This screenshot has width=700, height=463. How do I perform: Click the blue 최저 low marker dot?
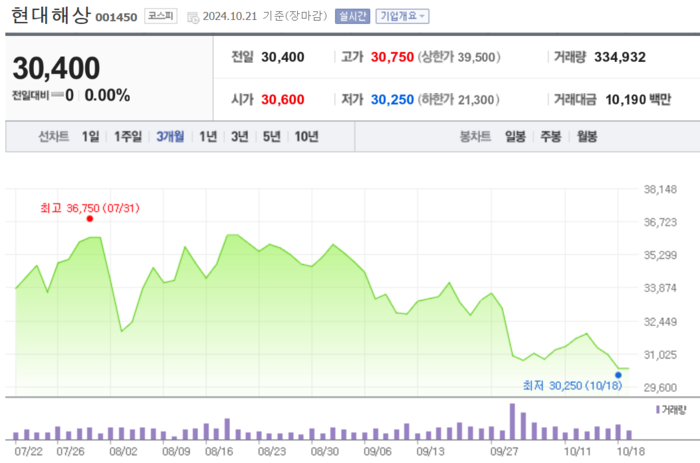pyautogui.click(x=618, y=375)
